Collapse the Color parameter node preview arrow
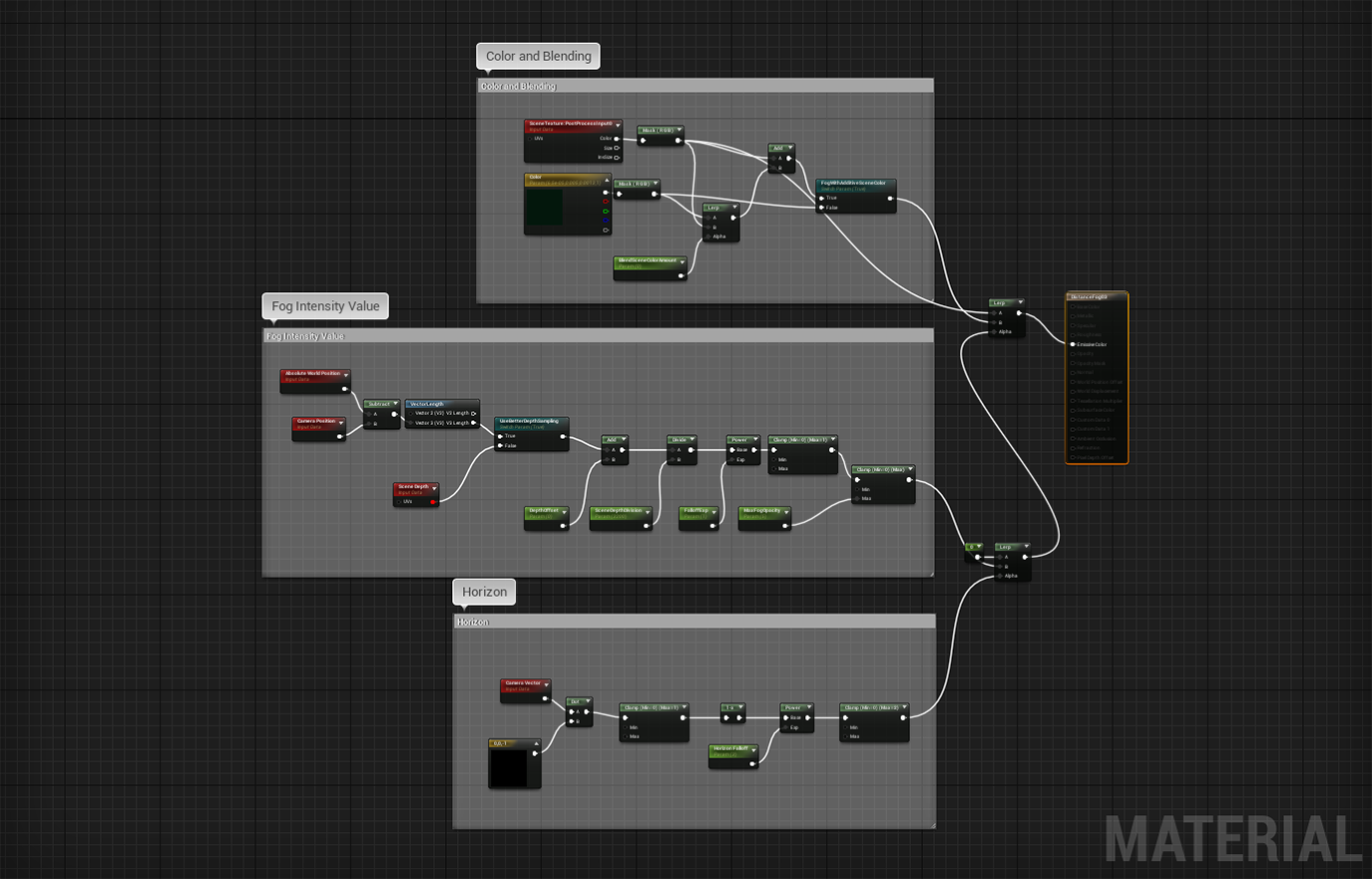This screenshot has width=1372, height=879. coord(606,179)
